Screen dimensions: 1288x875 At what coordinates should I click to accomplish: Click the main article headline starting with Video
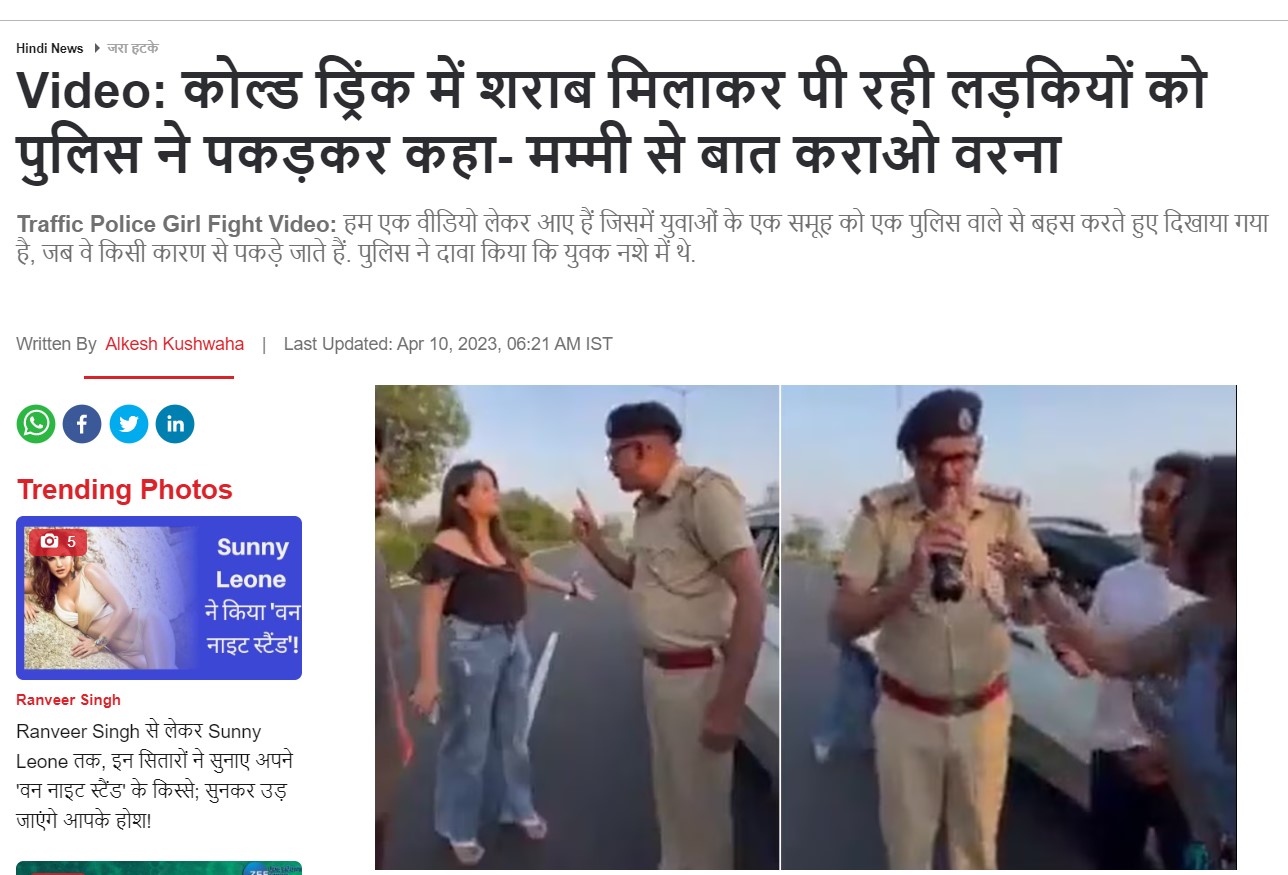[612, 124]
